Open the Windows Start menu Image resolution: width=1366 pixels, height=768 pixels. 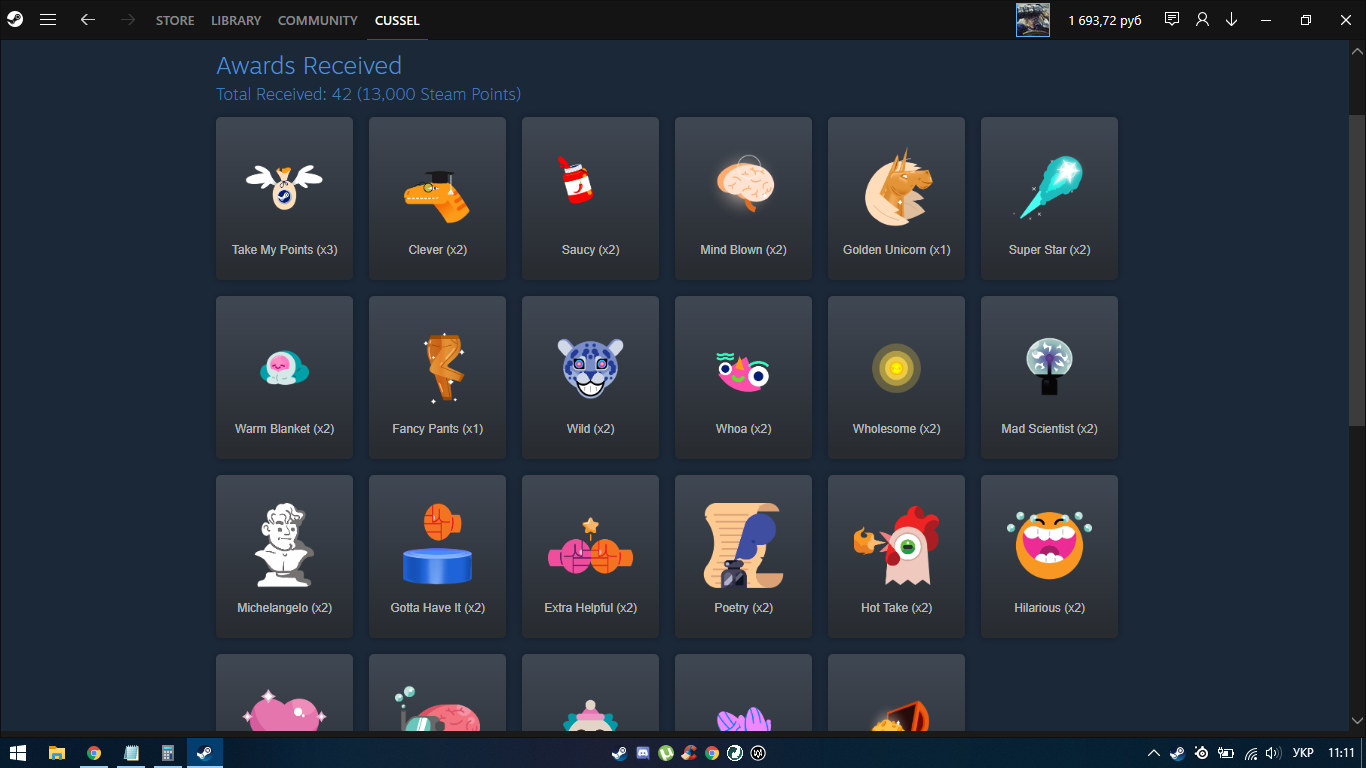pyautogui.click(x=18, y=753)
